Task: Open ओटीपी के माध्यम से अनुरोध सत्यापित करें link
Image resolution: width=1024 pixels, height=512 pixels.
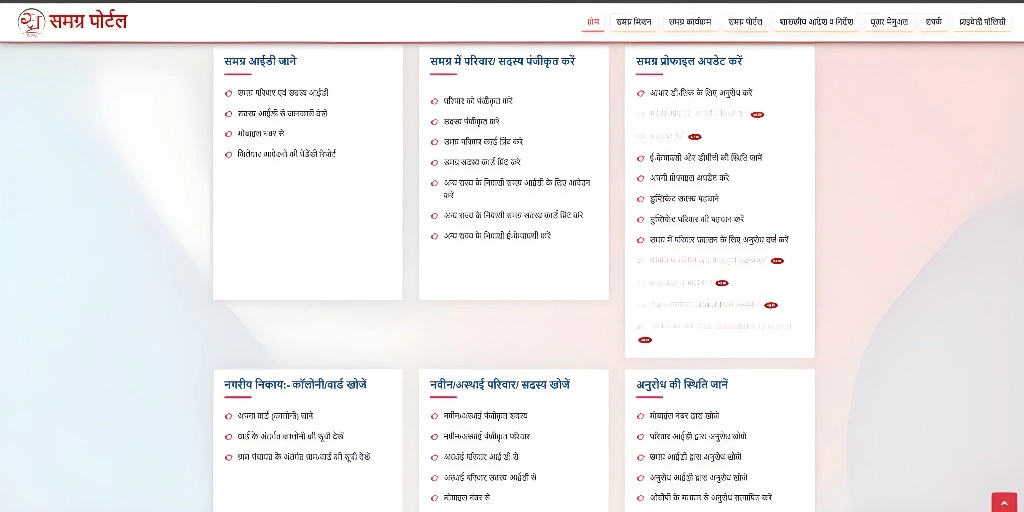Action: (x=711, y=498)
